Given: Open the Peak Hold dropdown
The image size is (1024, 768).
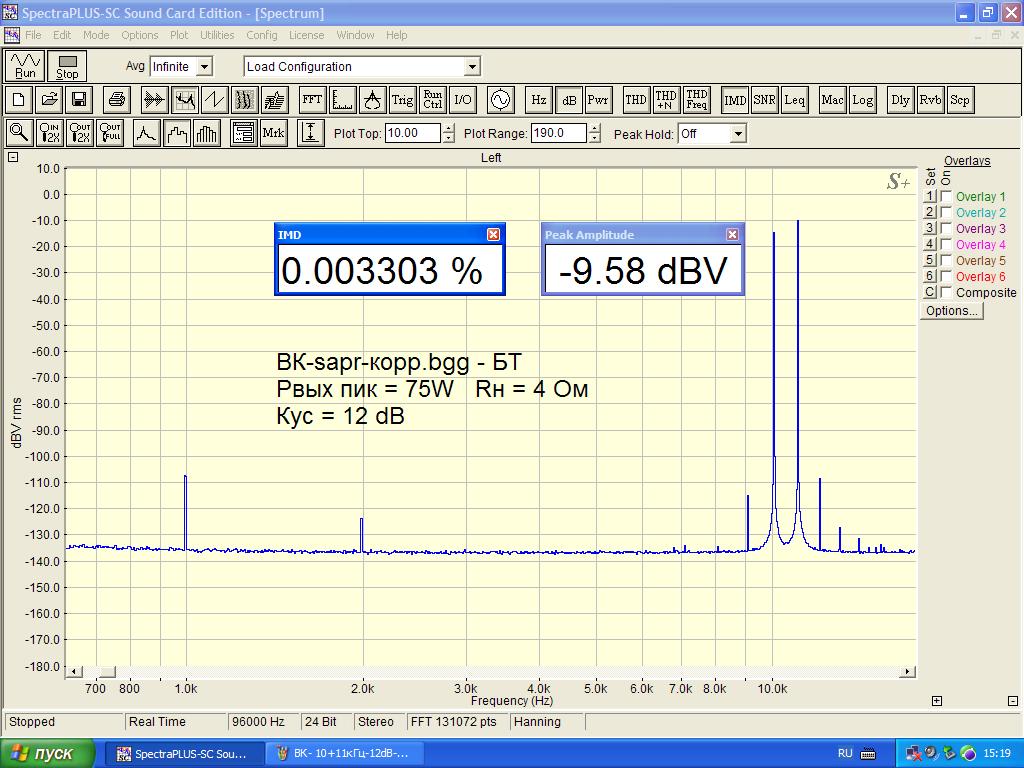Looking at the screenshot, I should [x=738, y=133].
